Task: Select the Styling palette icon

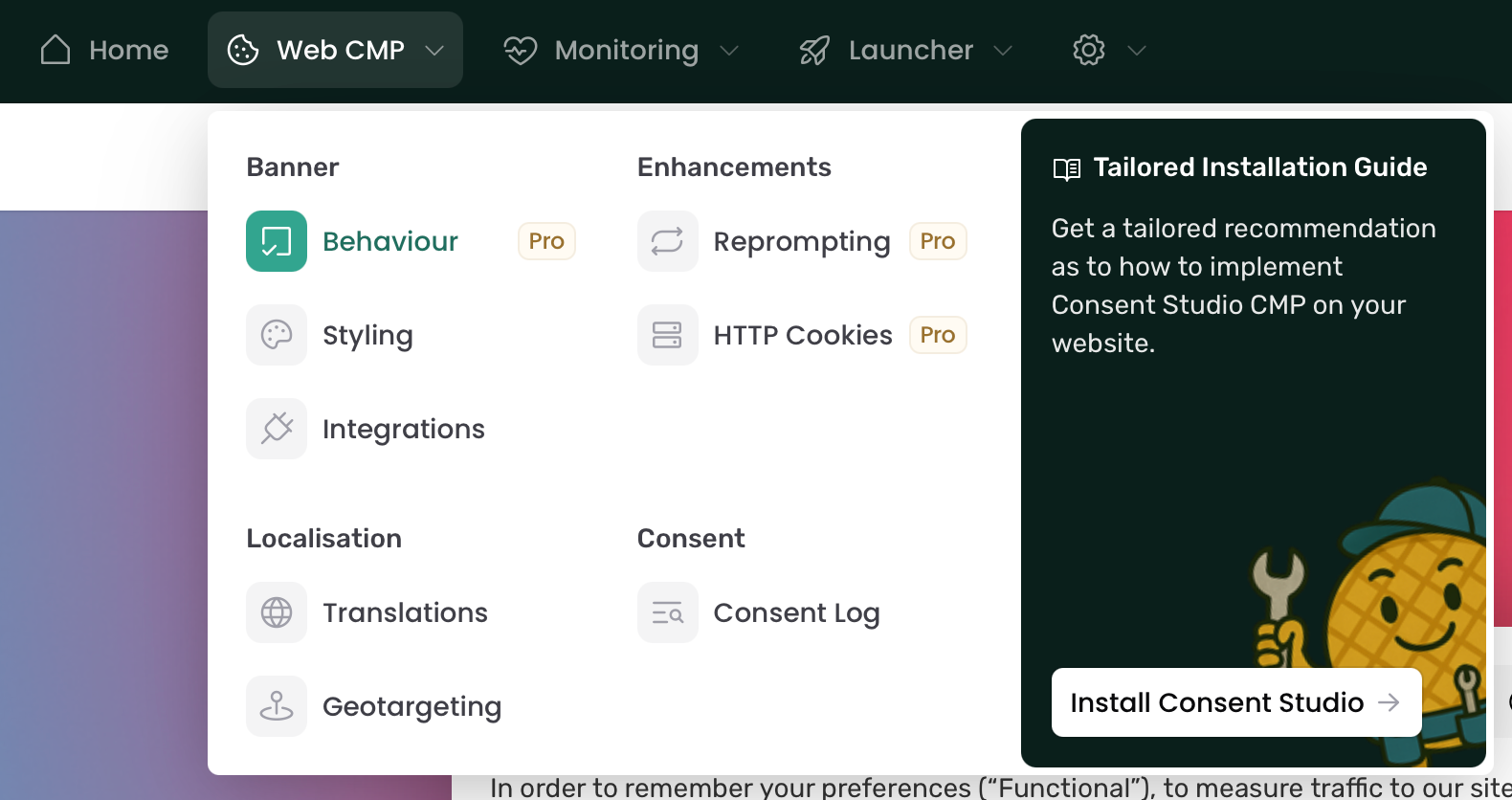Action: (x=277, y=335)
